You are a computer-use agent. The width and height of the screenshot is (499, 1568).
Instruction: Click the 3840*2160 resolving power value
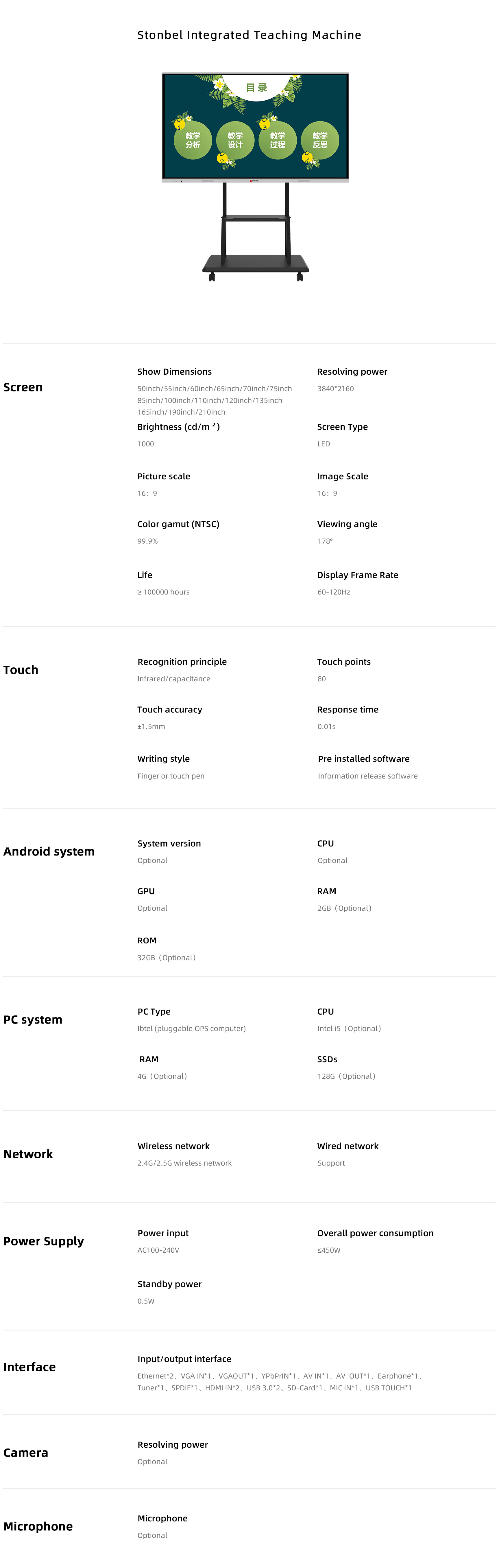click(x=335, y=388)
